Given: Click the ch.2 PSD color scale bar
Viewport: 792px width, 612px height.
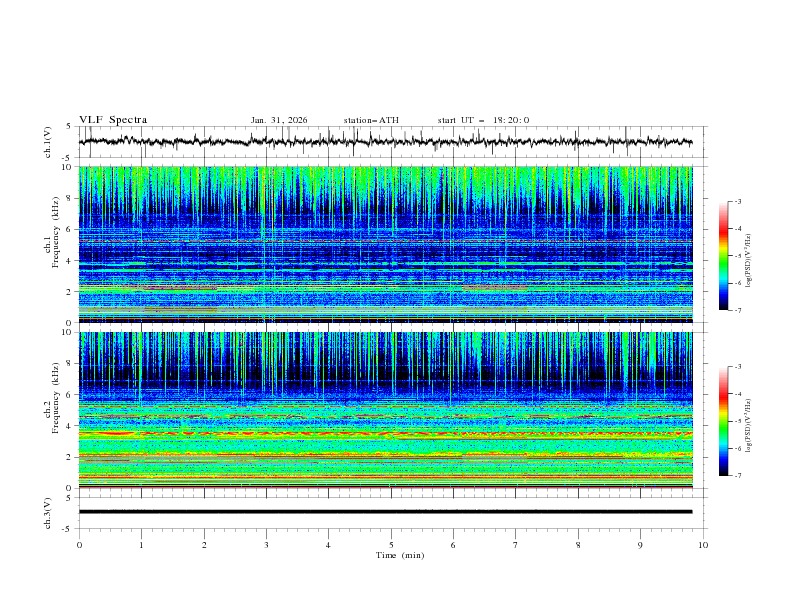Looking at the screenshot, I should 723,421.
